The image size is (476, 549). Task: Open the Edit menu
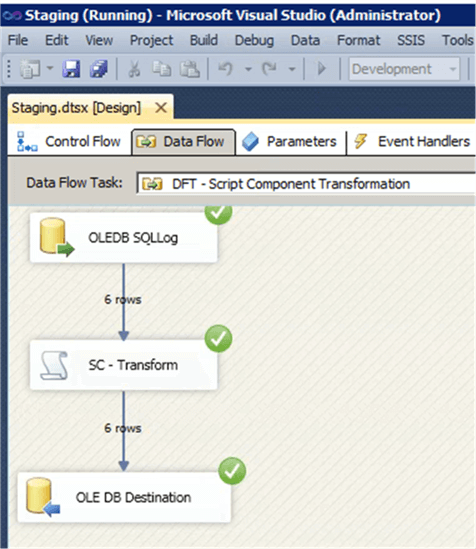56,40
